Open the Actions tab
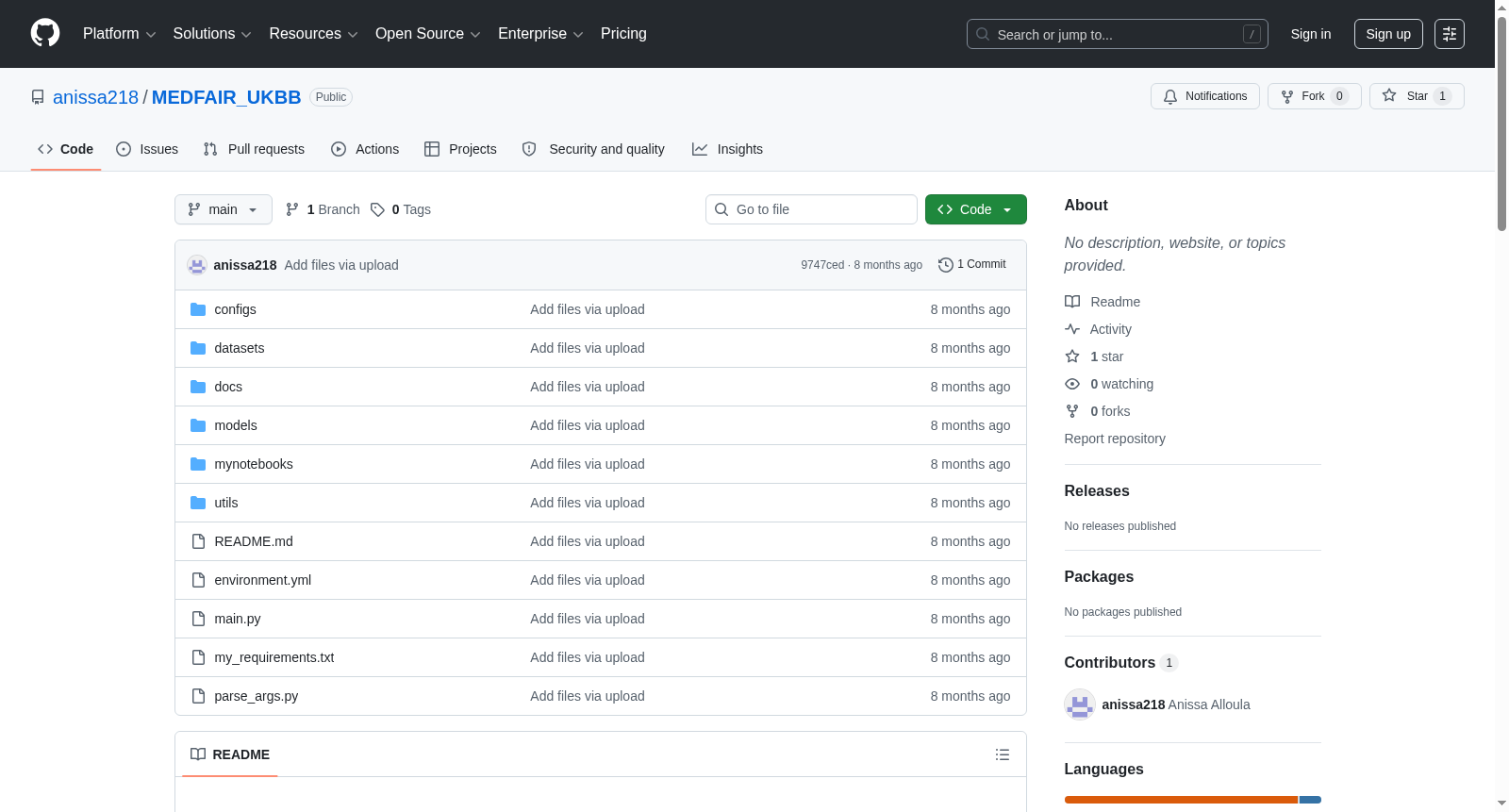Viewport: 1509px width, 812px height. 365,149
